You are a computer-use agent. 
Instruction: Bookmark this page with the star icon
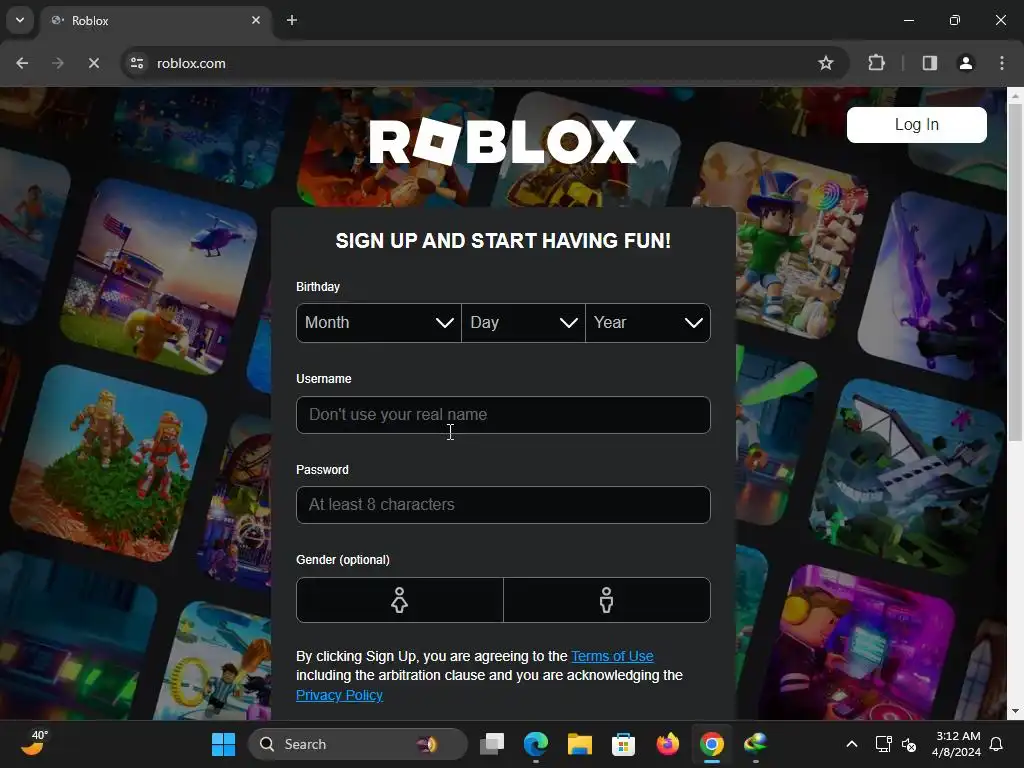pyautogui.click(x=825, y=63)
